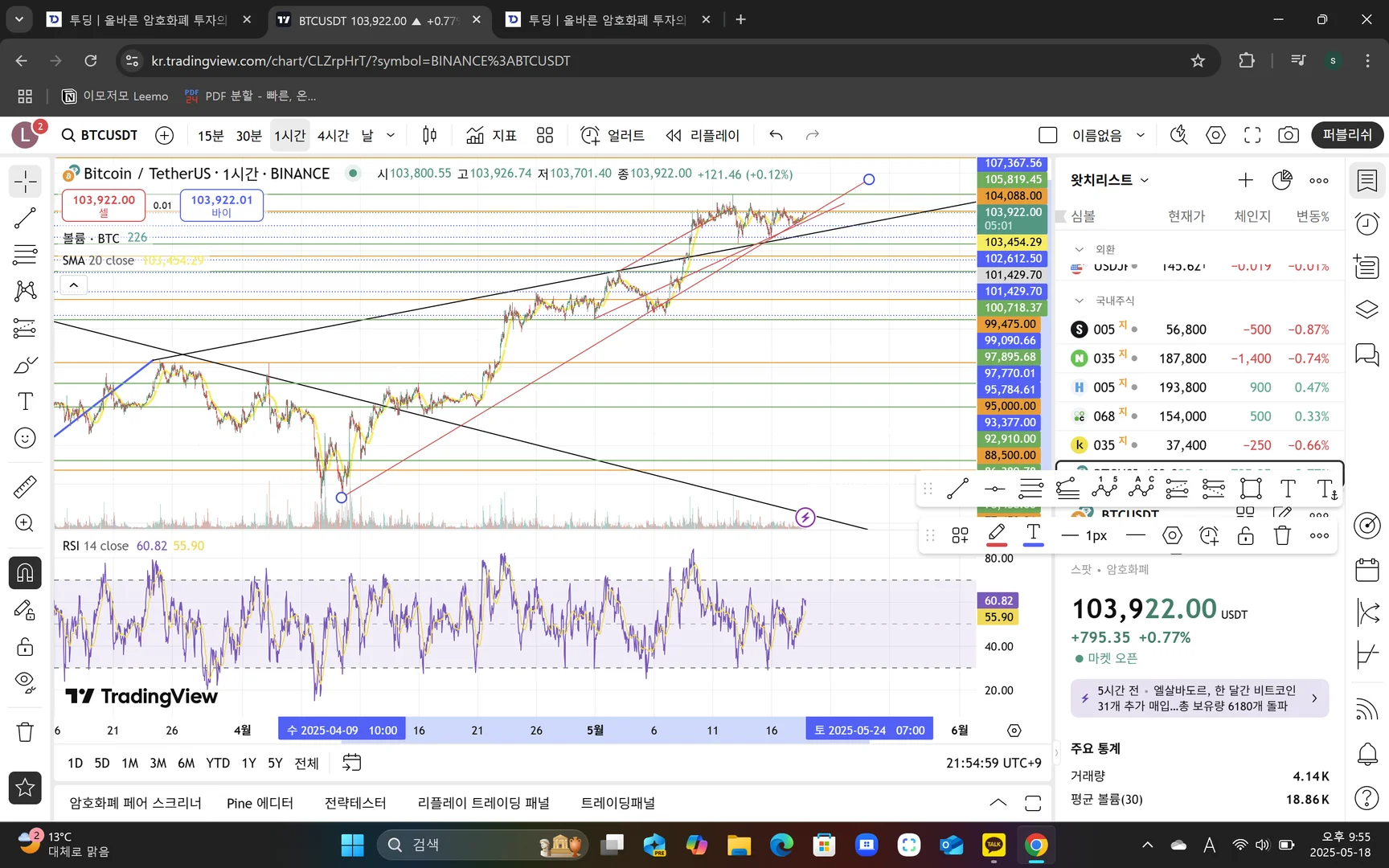This screenshot has width=1389, height=868.
Task: Switch to 15분 timeframe
Action: pos(211,135)
